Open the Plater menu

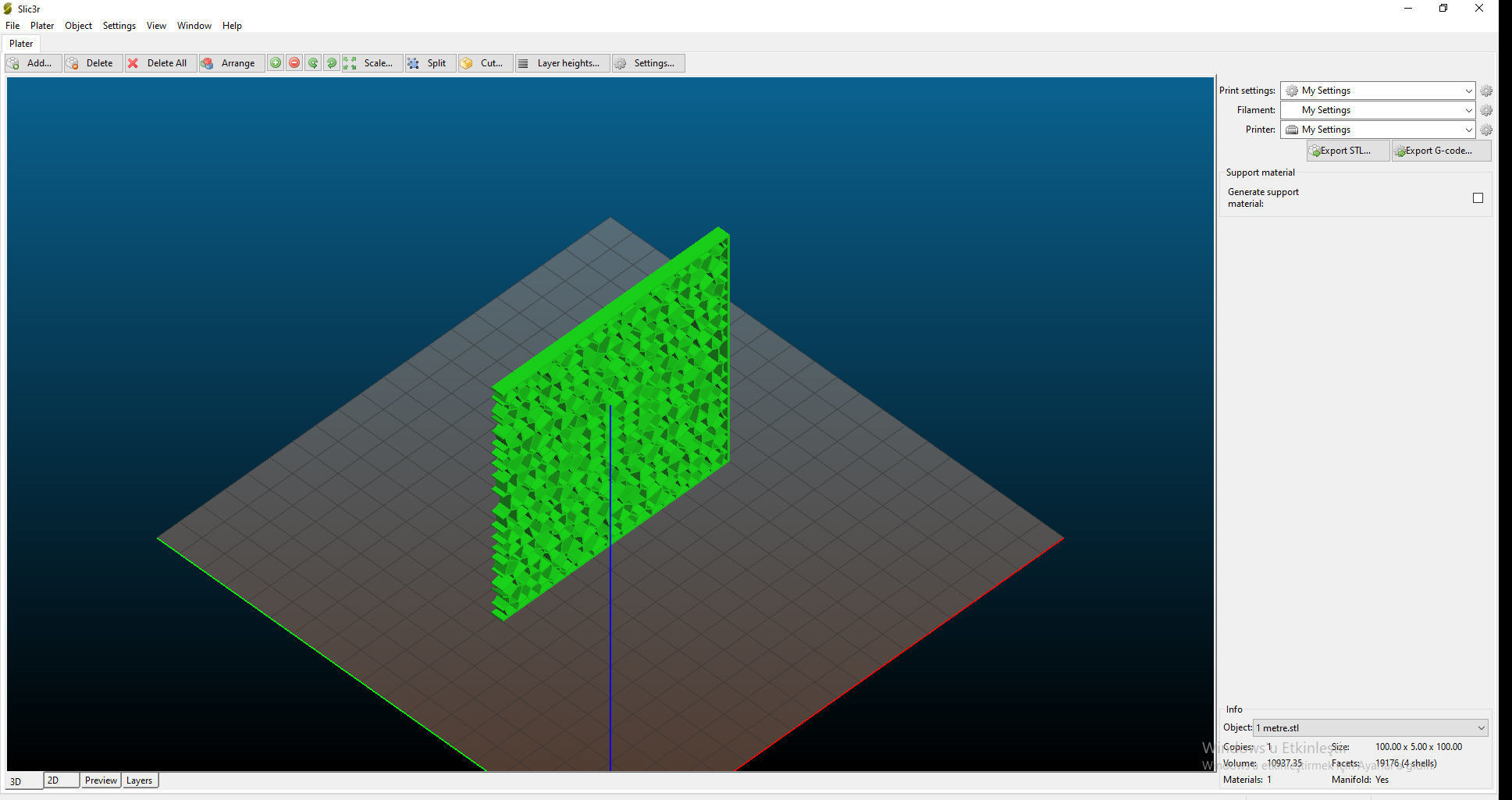pyautogui.click(x=42, y=26)
